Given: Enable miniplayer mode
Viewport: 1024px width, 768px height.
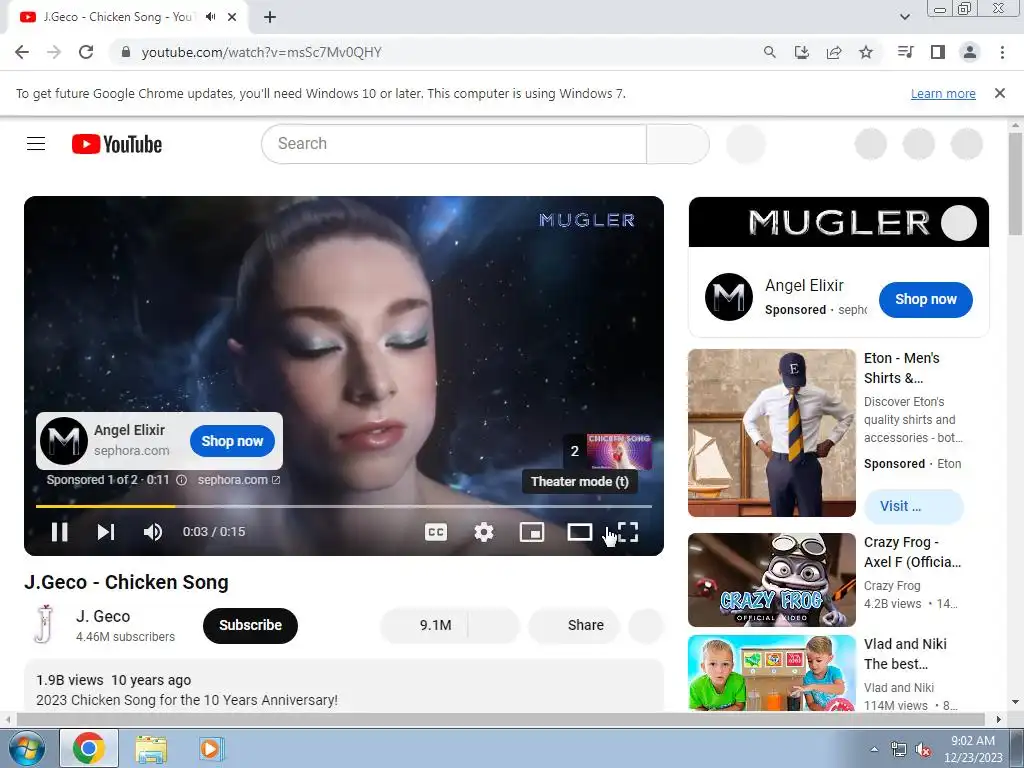Looking at the screenshot, I should [x=532, y=532].
